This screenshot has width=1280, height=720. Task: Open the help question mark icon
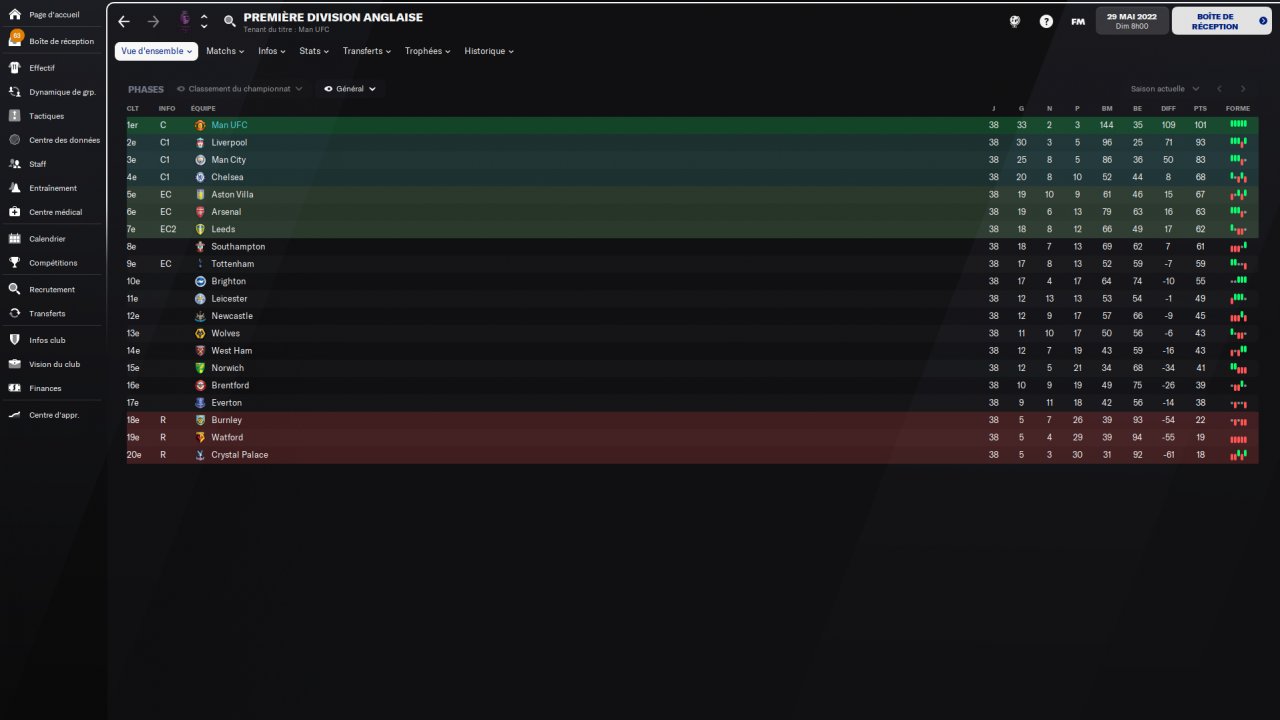point(1046,21)
